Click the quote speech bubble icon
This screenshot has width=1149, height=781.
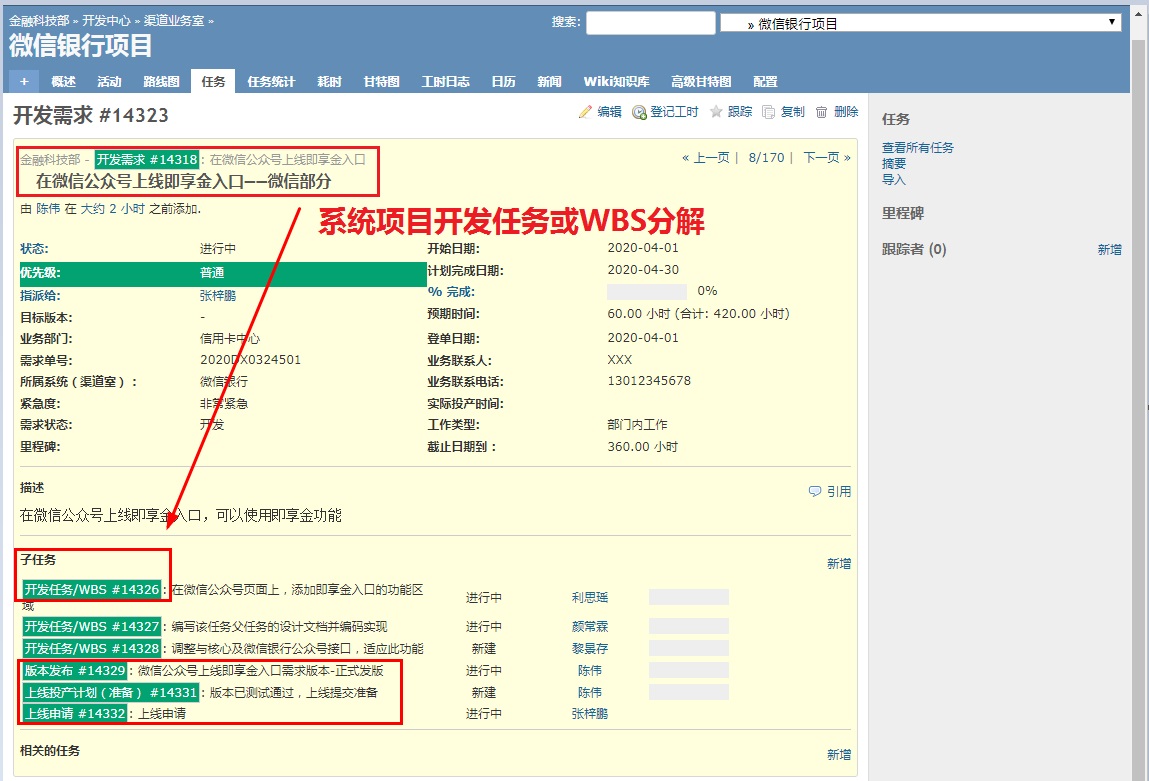tap(815, 491)
